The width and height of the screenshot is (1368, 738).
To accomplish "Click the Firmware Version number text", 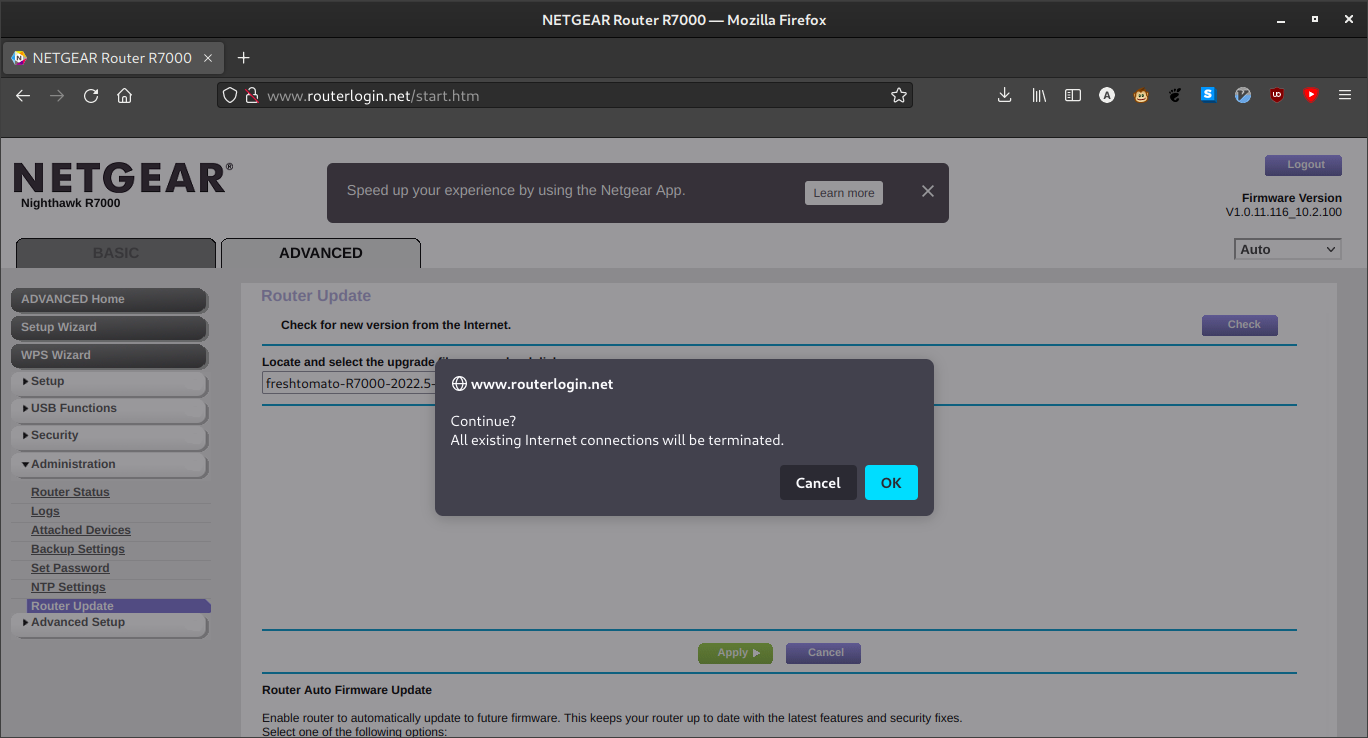I will coord(1284,213).
